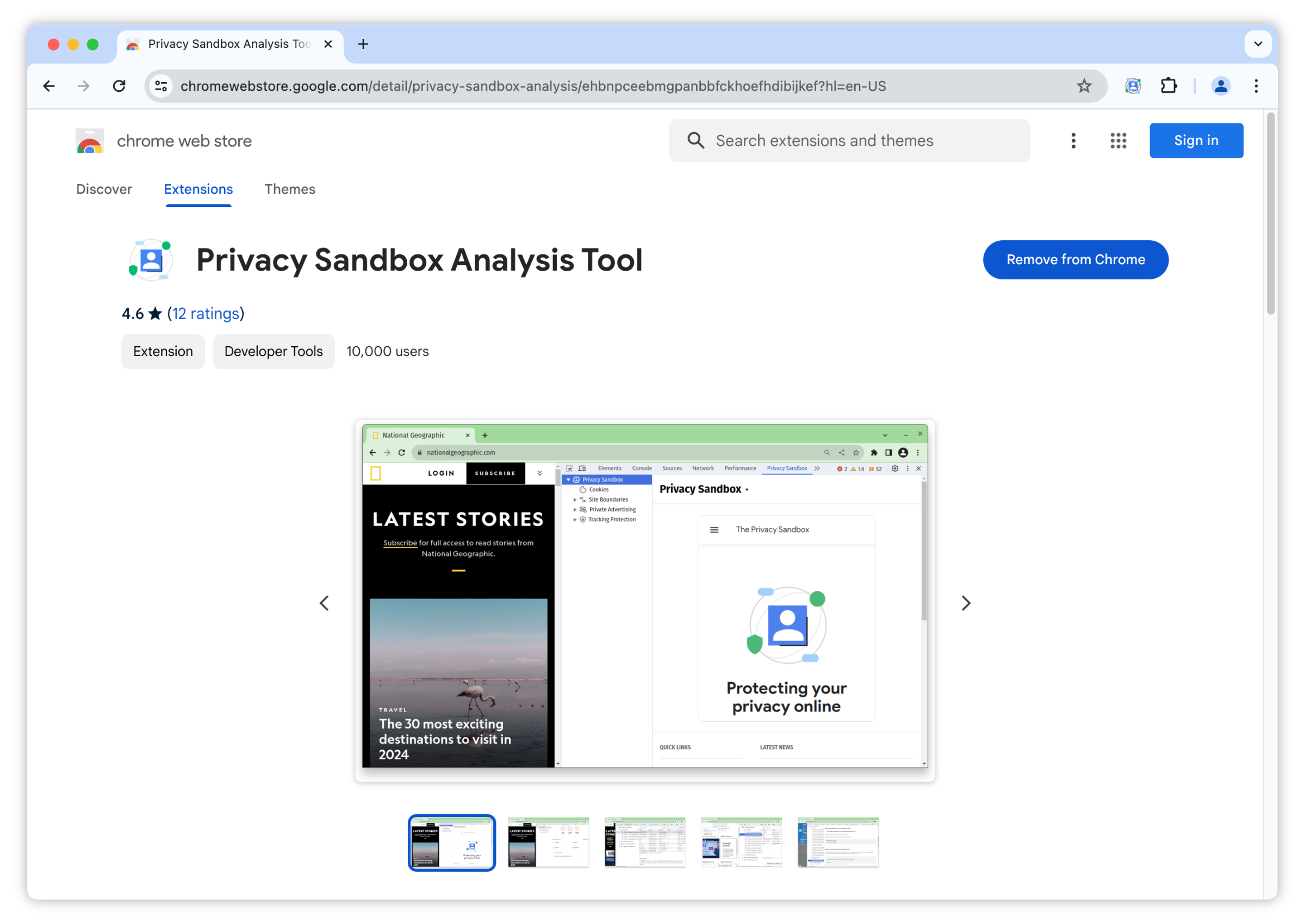Open the Extensions puzzle icon menu
This screenshot has width=1305, height=924.
tap(1169, 86)
